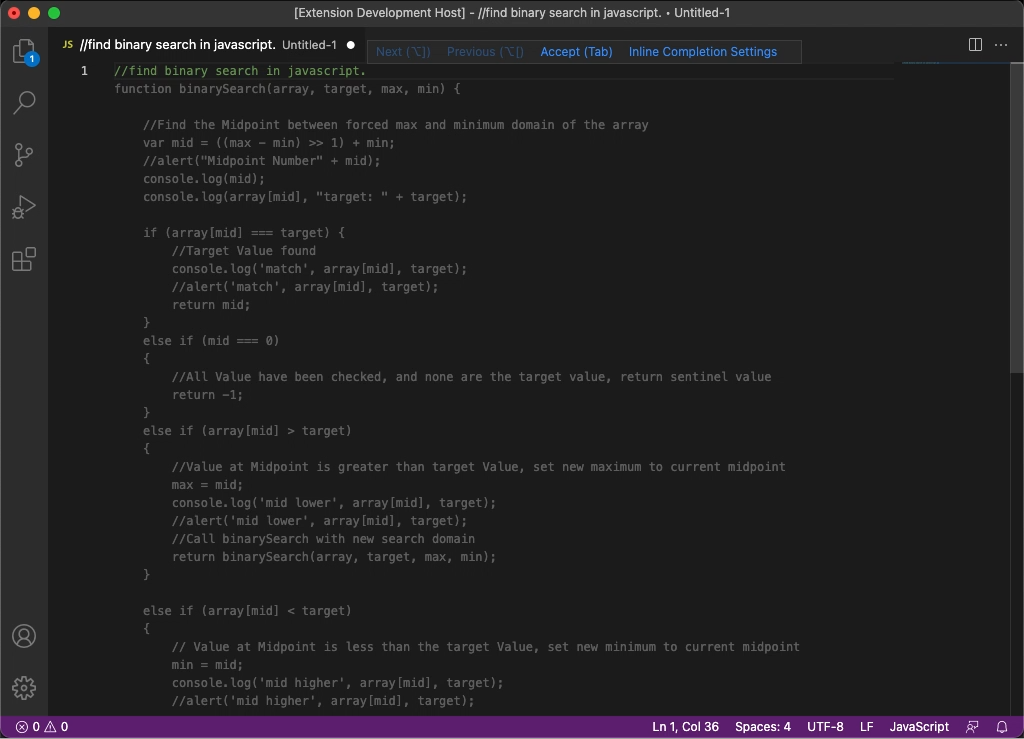Open the Accounts menu
This screenshot has width=1024, height=739.
pos(25,636)
